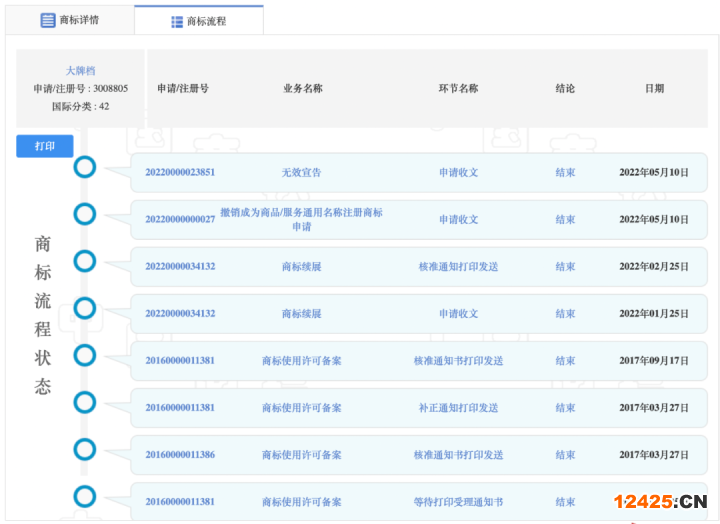720x524 pixels.
Task: Switch to the 商标详情 tab
Action: [70, 20]
